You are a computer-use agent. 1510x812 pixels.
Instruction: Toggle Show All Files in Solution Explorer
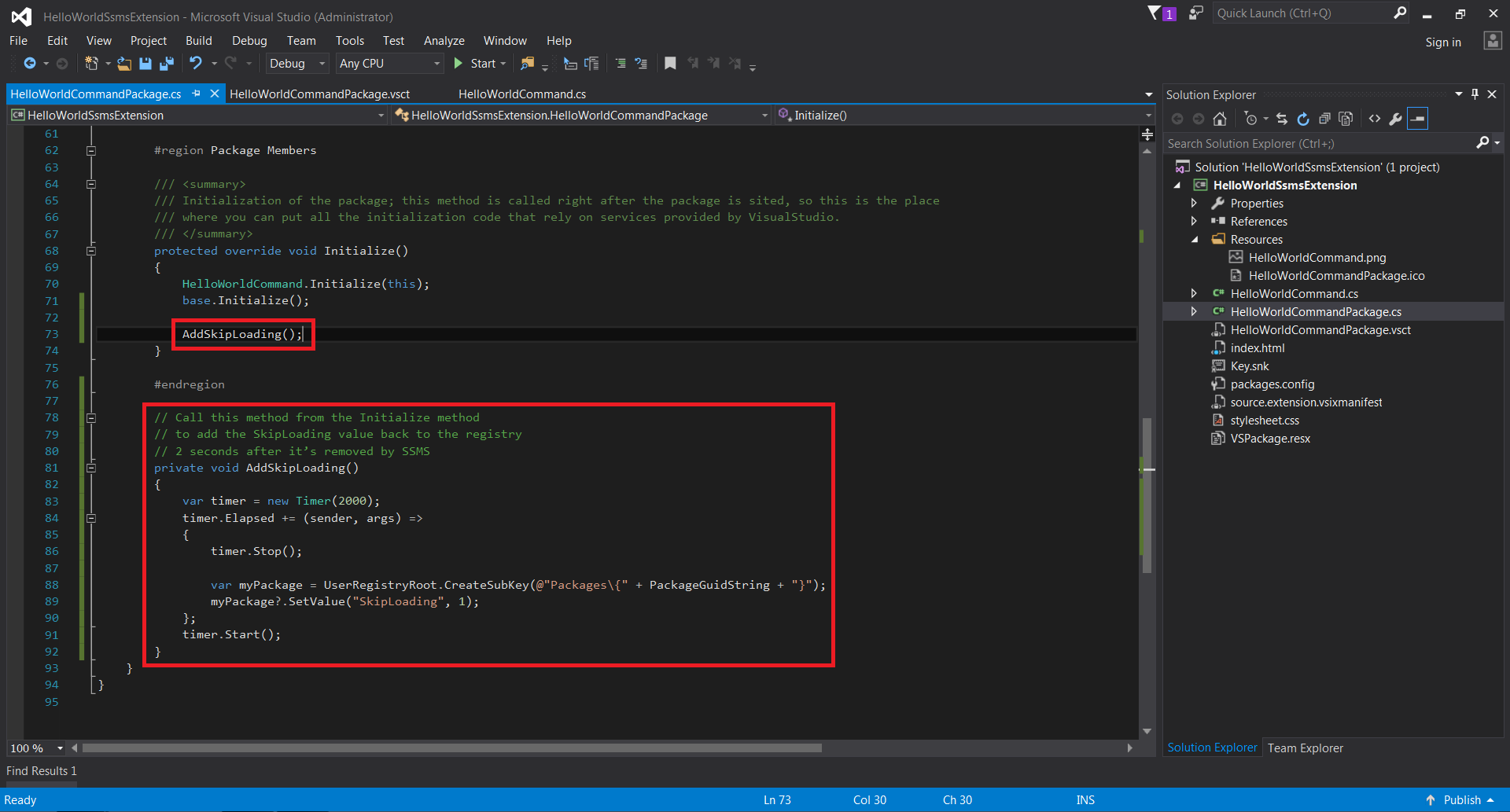(x=1346, y=119)
